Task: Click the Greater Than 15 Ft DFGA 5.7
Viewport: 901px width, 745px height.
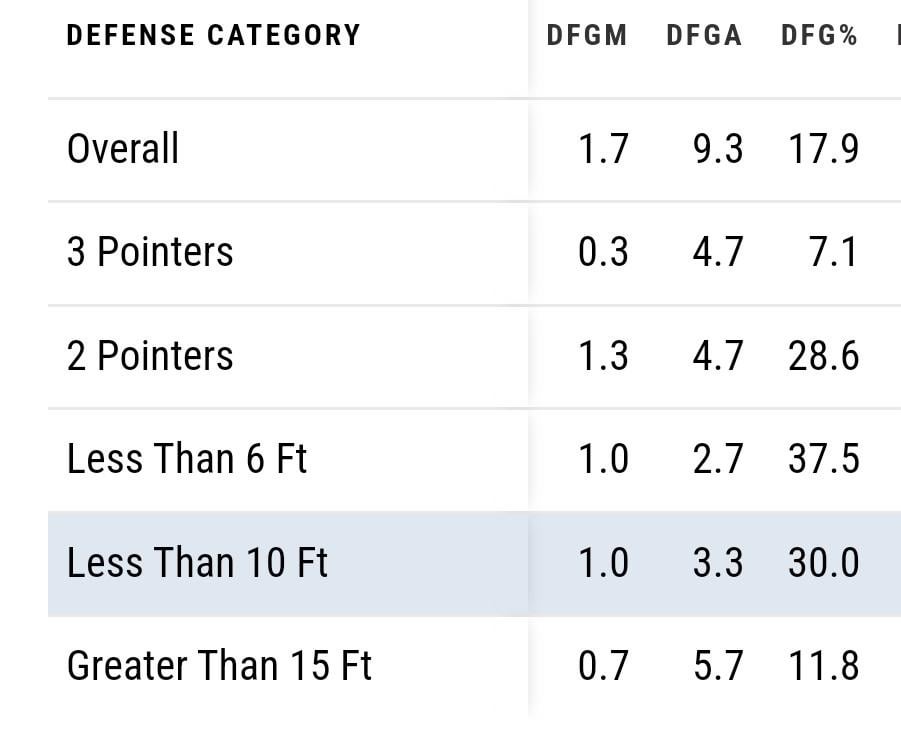Action: click(717, 666)
